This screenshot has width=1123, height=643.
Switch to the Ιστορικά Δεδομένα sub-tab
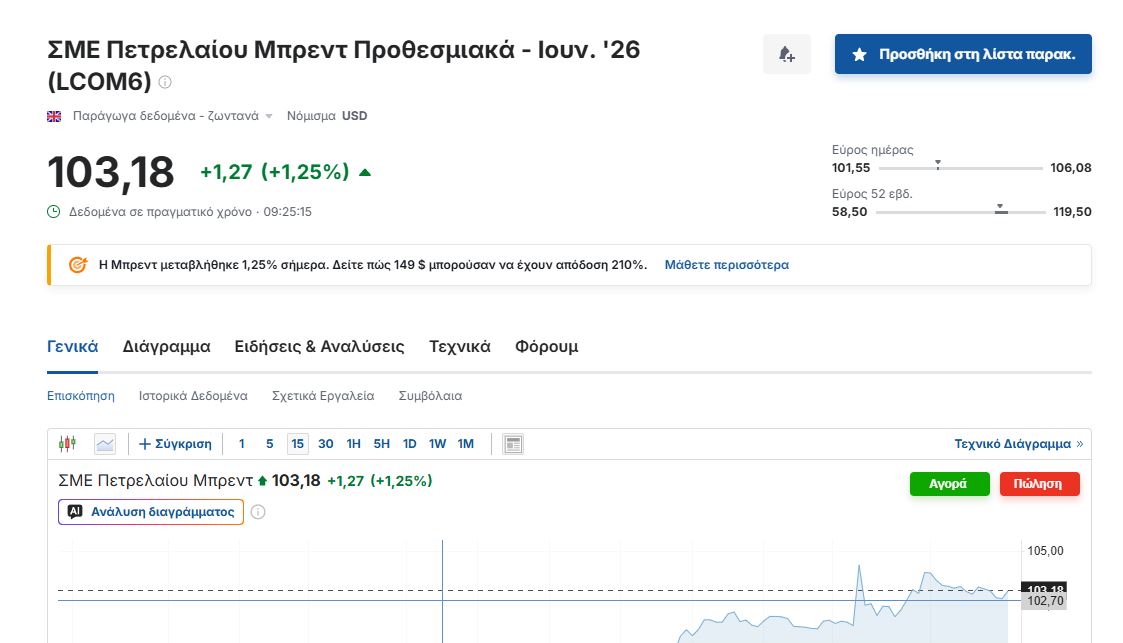[193, 396]
